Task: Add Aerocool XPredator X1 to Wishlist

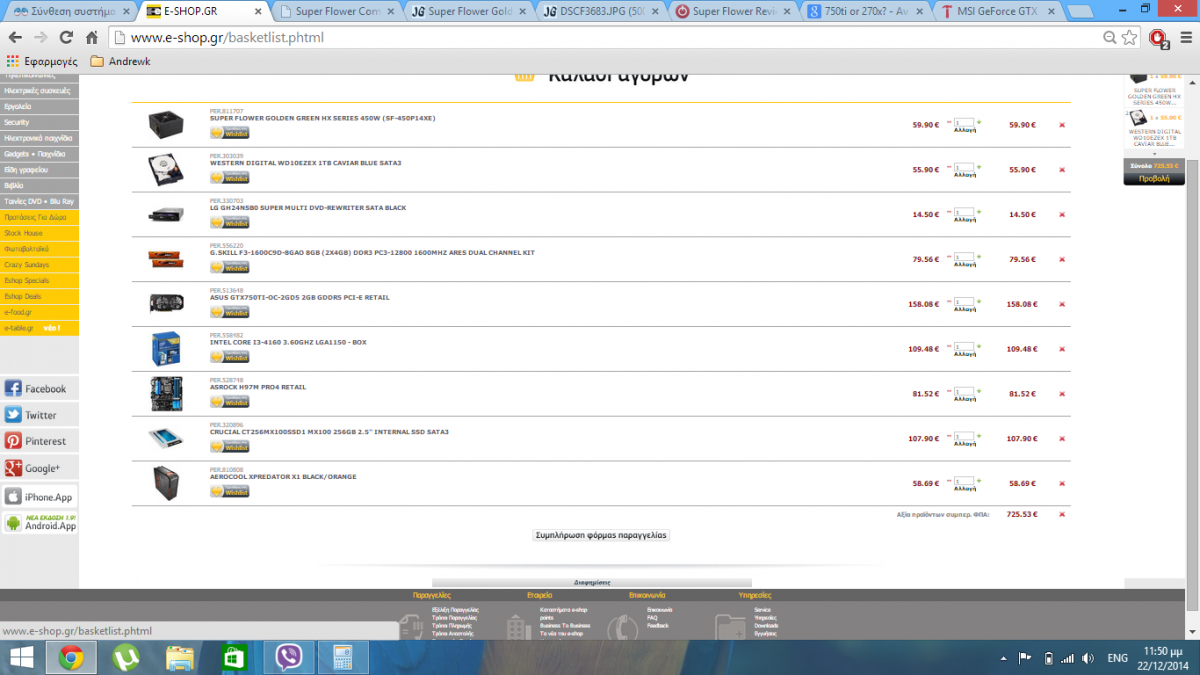Action: 229,491
